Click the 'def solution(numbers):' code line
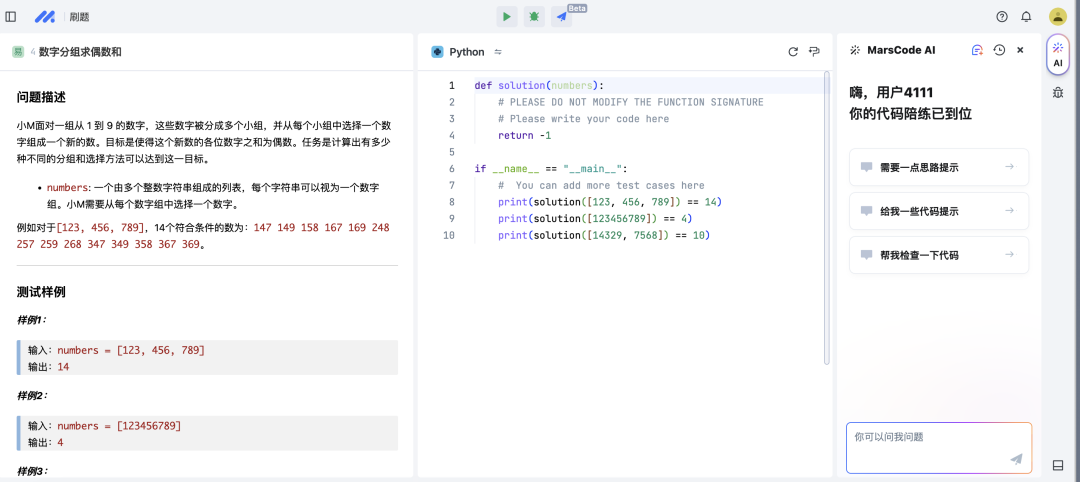Viewport: 1080px width, 482px height. tap(539, 85)
